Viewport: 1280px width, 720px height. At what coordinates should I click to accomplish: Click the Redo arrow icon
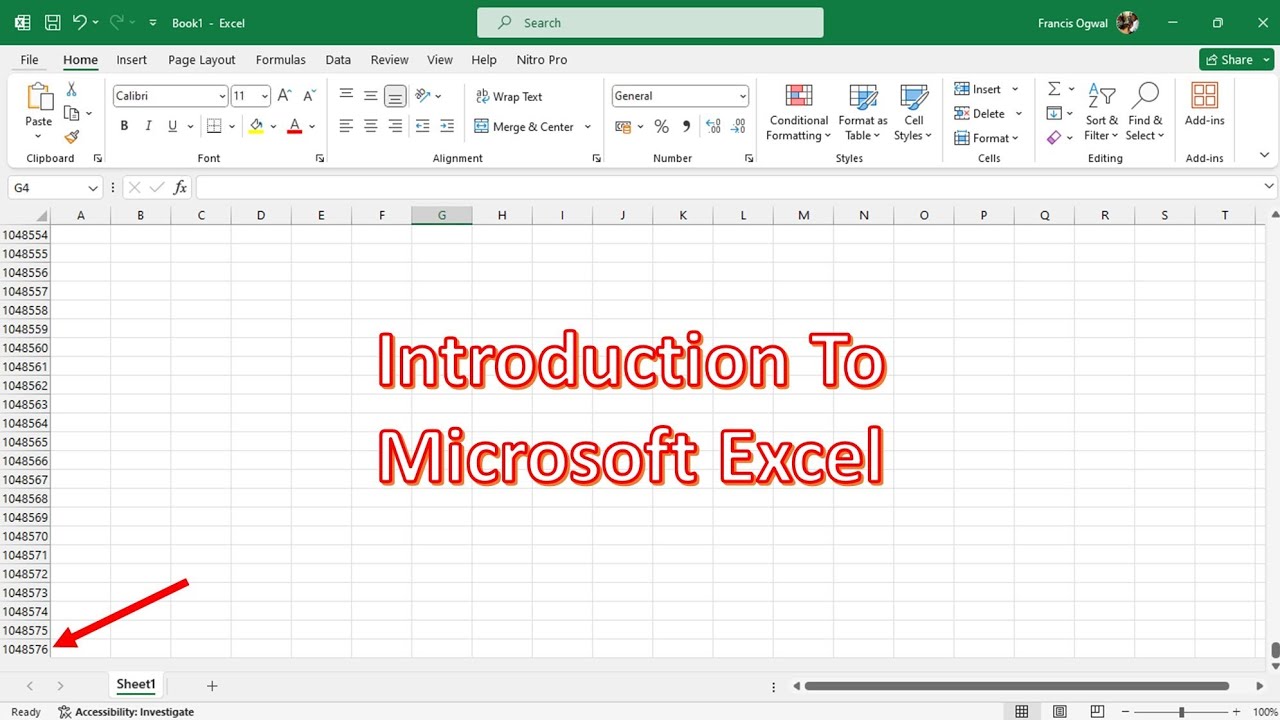point(117,22)
